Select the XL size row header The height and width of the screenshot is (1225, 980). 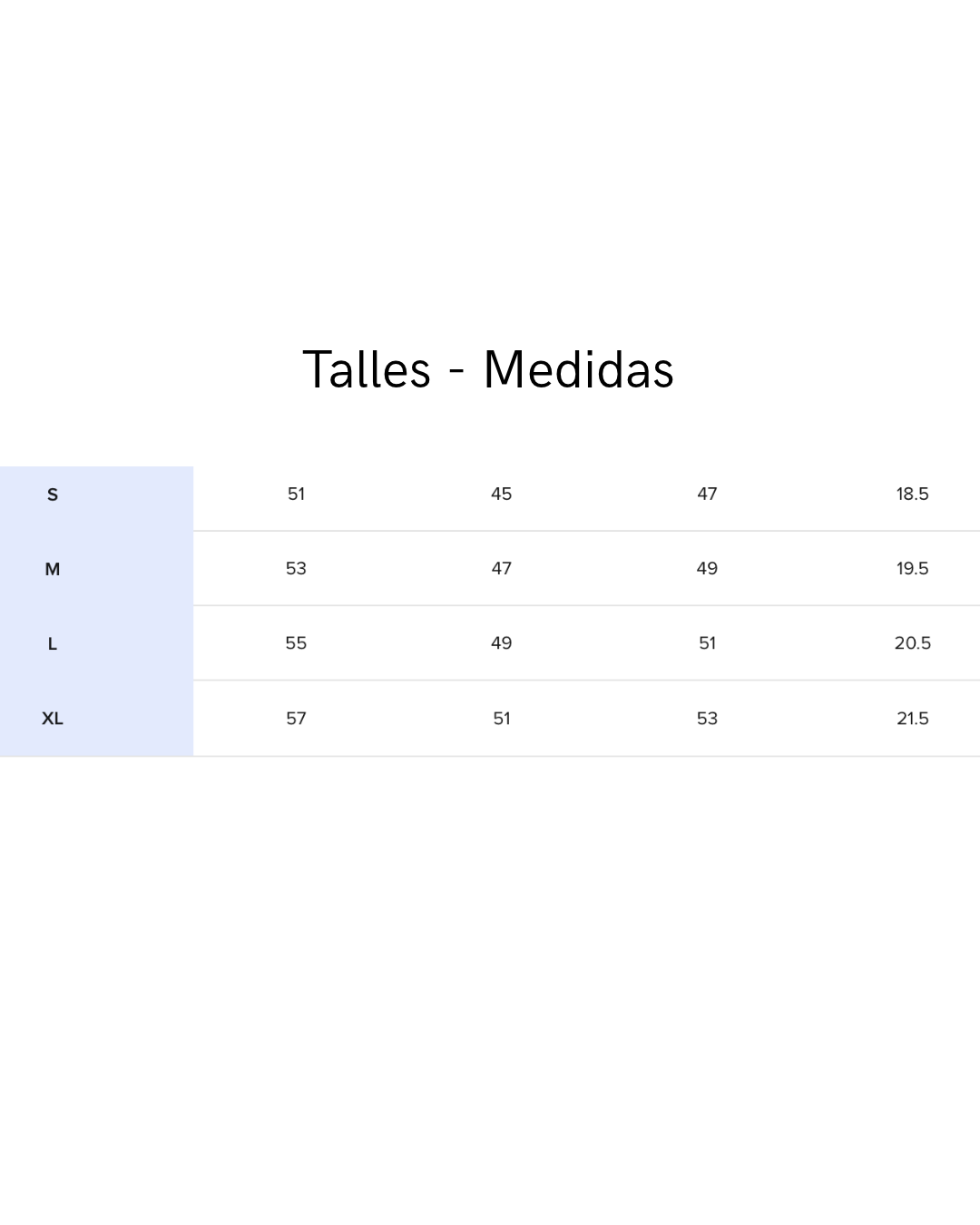(53, 718)
